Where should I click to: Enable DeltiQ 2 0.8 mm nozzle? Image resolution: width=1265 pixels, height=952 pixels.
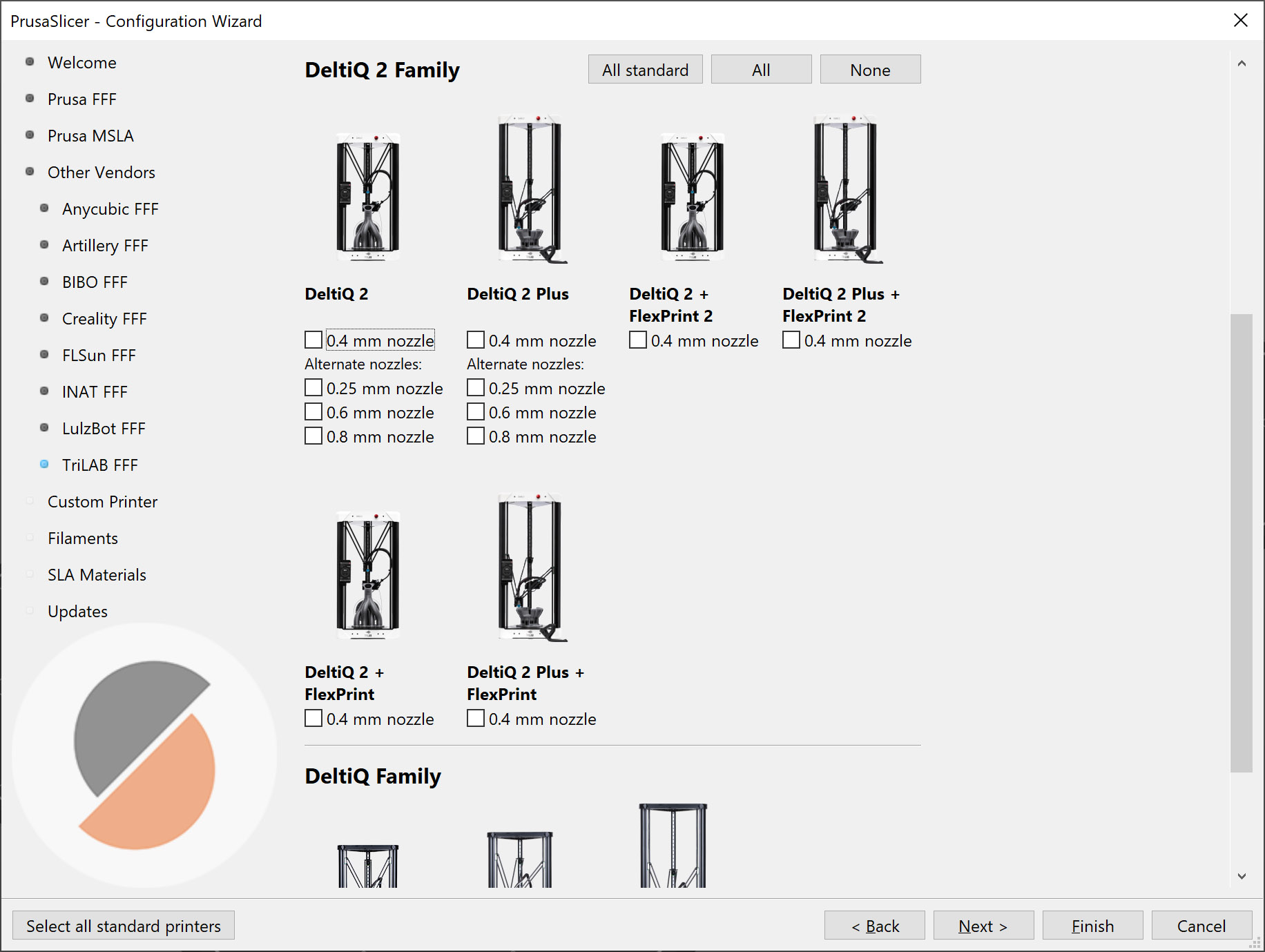point(313,436)
